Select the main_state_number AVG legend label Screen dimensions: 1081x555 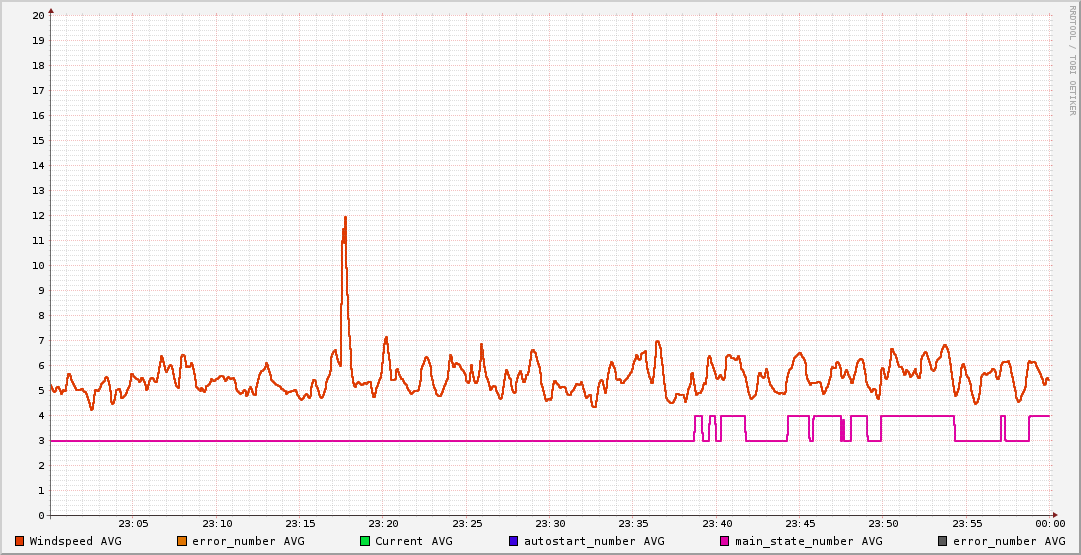[809, 541]
